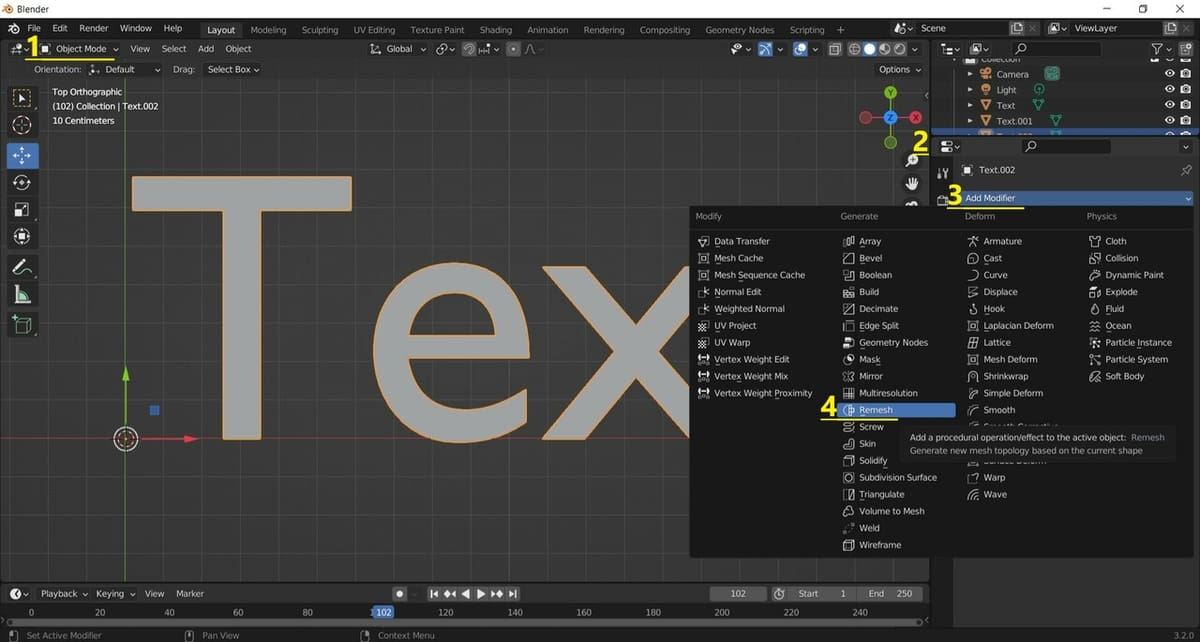Hide Camera with its eye icon
The width and height of the screenshot is (1200, 642).
point(1169,74)
